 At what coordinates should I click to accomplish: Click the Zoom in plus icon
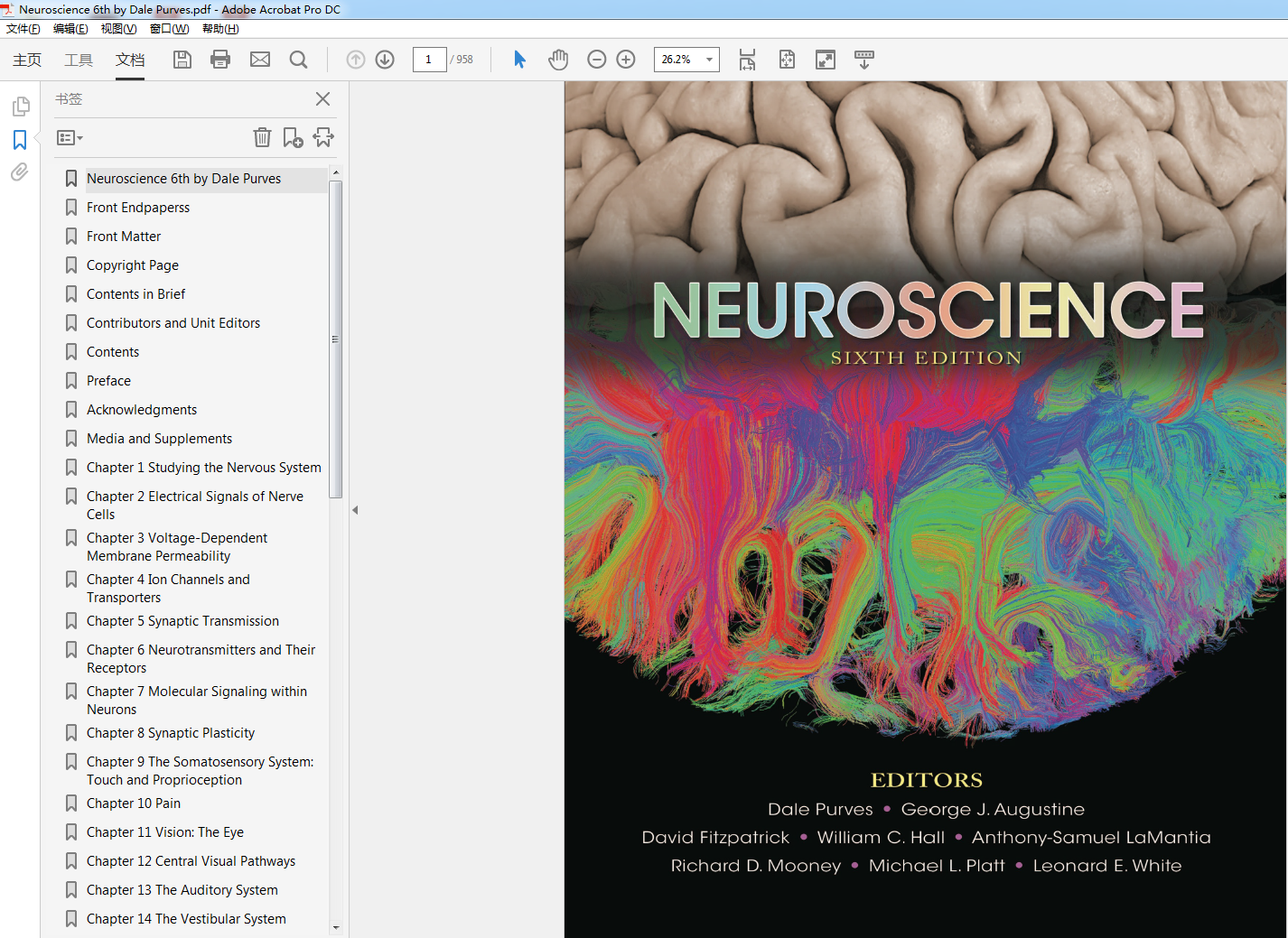(x=626, y=60)
